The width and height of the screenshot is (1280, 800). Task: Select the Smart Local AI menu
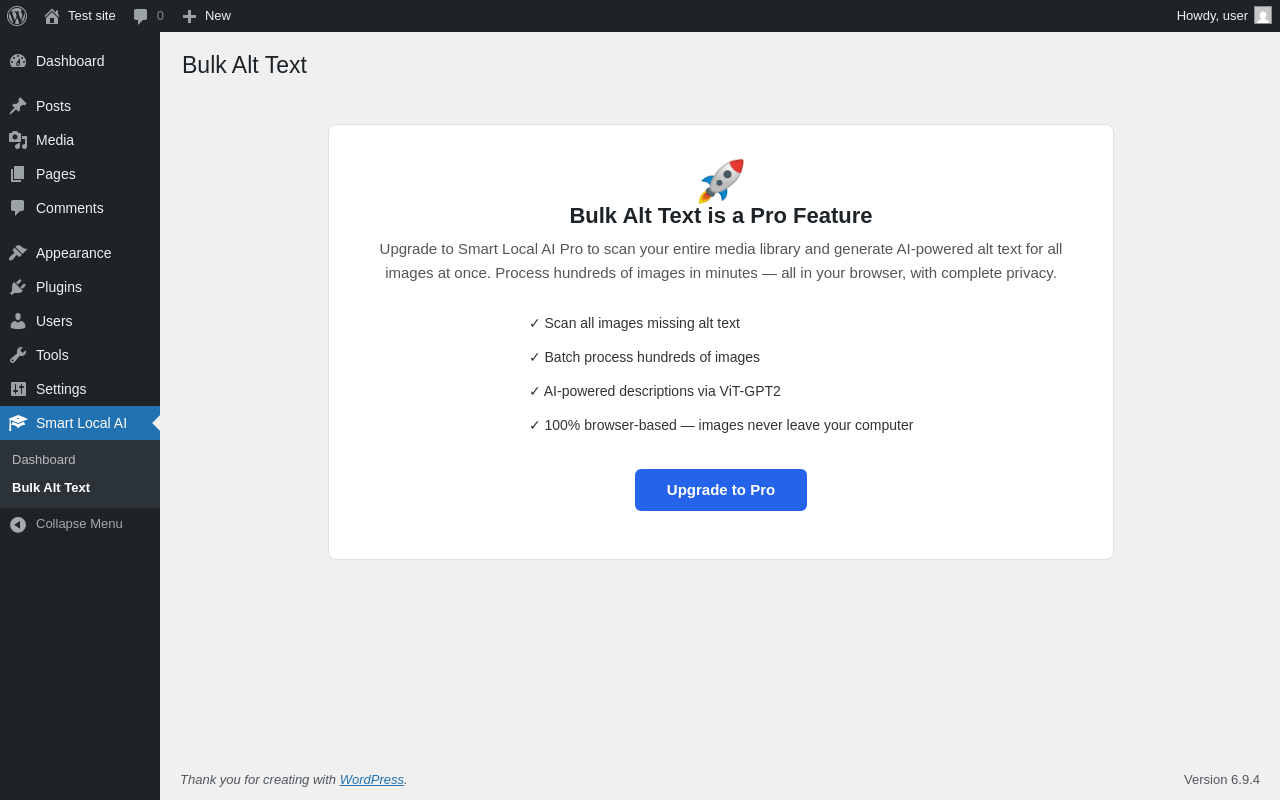(80, 423)
